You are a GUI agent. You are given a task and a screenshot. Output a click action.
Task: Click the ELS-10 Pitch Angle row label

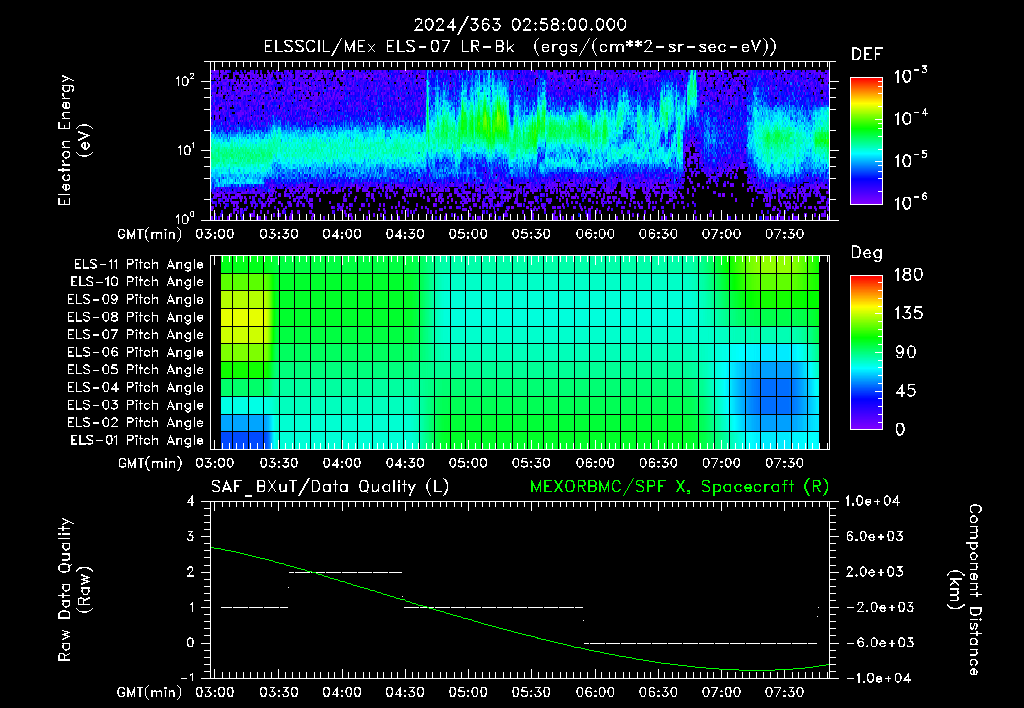[x=137, y=282]
